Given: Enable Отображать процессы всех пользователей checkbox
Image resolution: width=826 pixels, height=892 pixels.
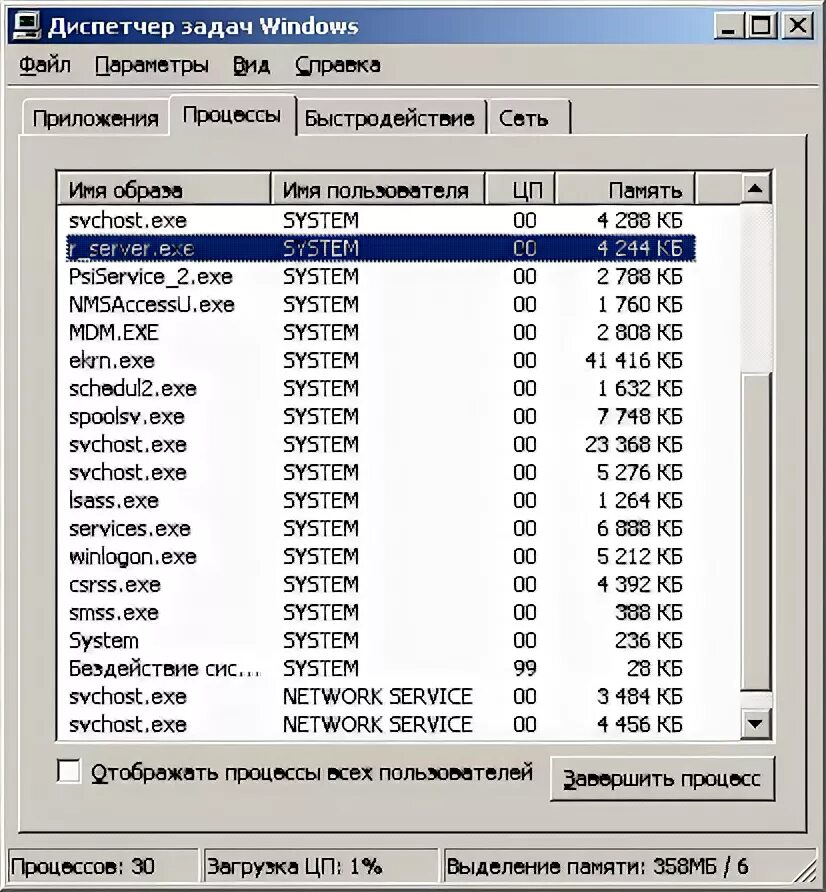Looking at the screenshot, I should [69, 772].
